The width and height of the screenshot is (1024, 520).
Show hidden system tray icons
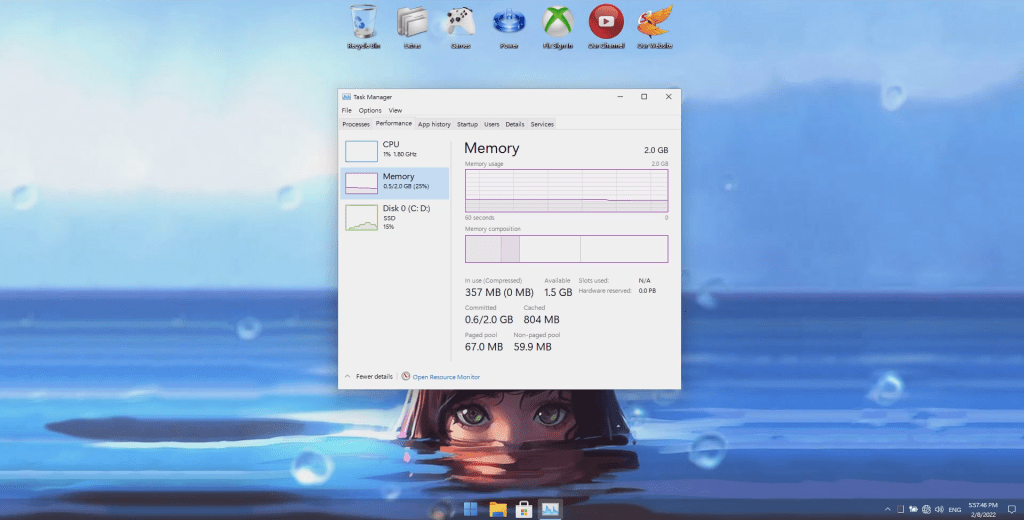[888, 509]
